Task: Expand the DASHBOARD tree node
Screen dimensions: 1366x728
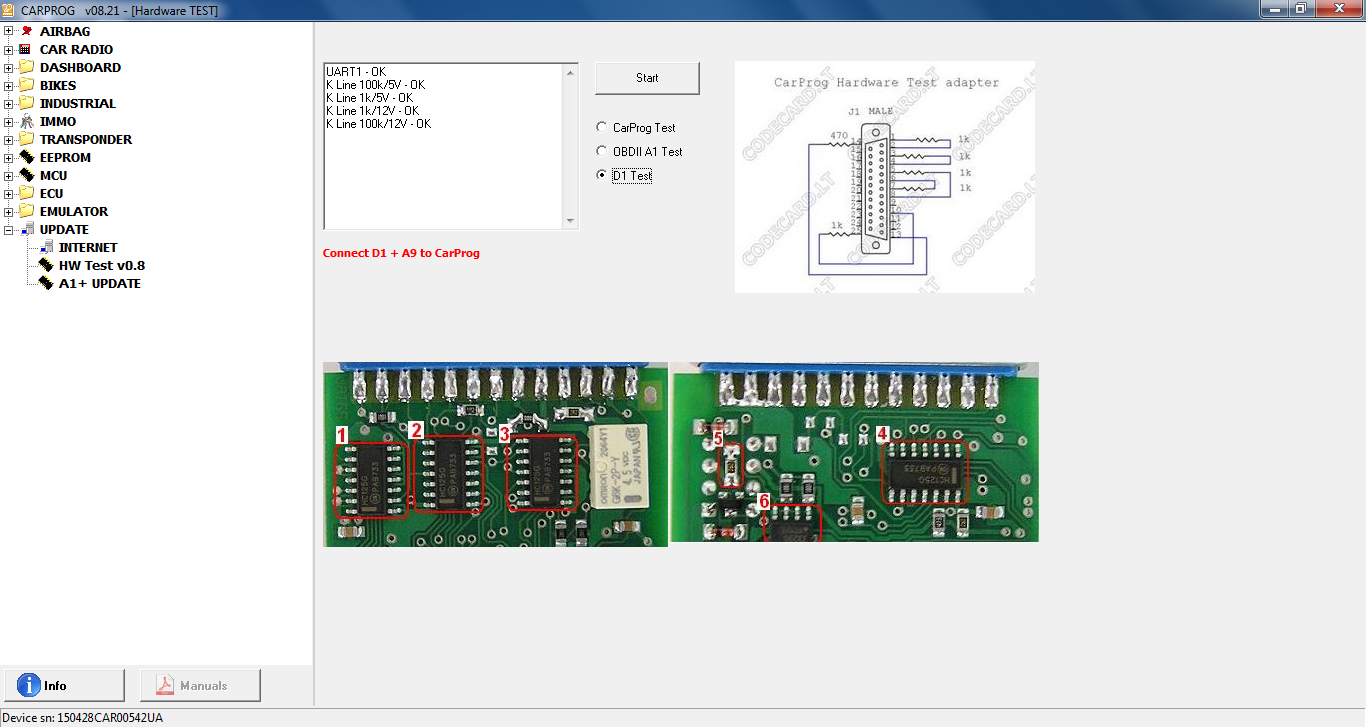Action: coord(9,67)
